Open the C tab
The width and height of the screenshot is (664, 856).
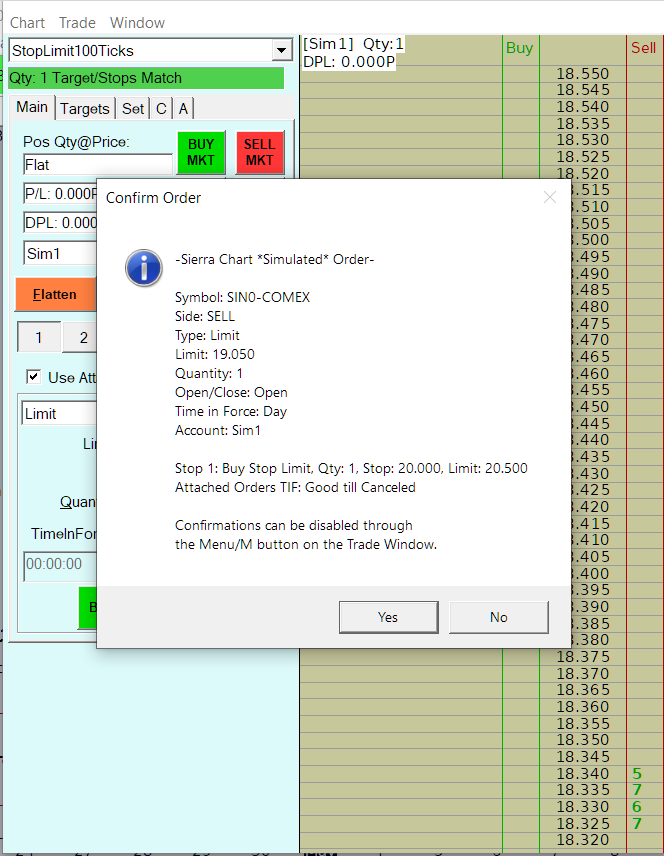pyautogui.click(x=161, y=109)
